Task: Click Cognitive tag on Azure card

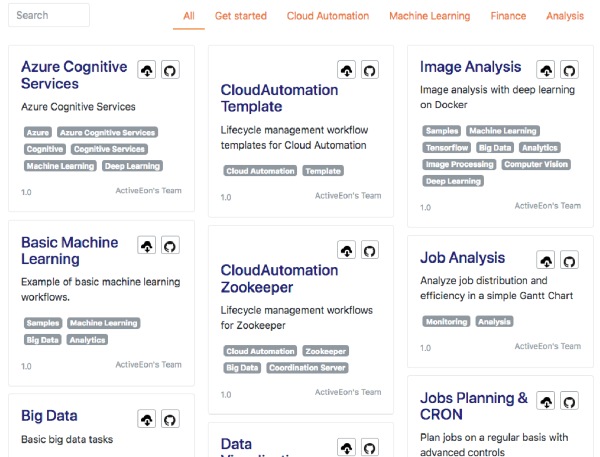Action: pos(45,149)
